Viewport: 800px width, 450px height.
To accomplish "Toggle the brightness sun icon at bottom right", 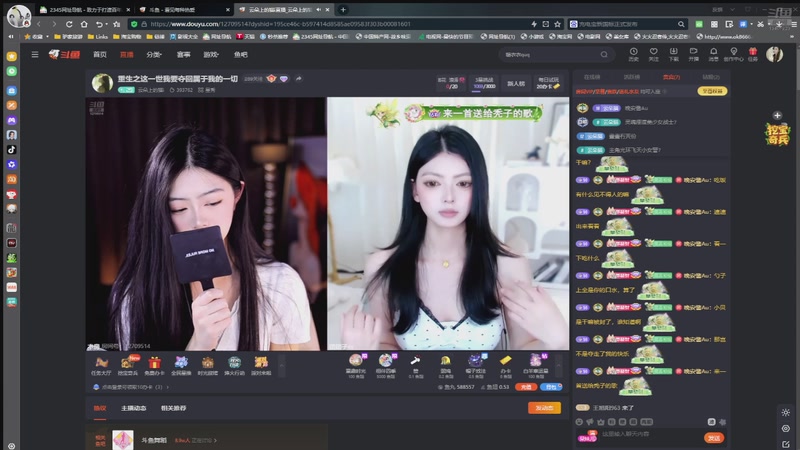I will tap(786, 412).
